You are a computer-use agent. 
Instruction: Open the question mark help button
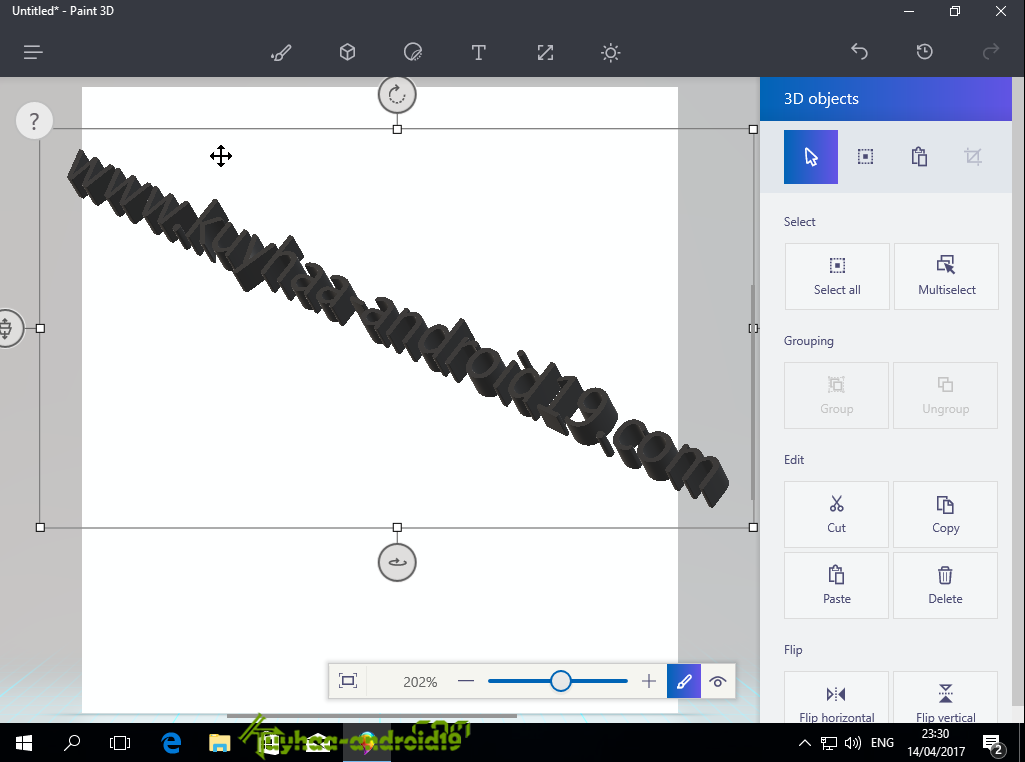34,121
